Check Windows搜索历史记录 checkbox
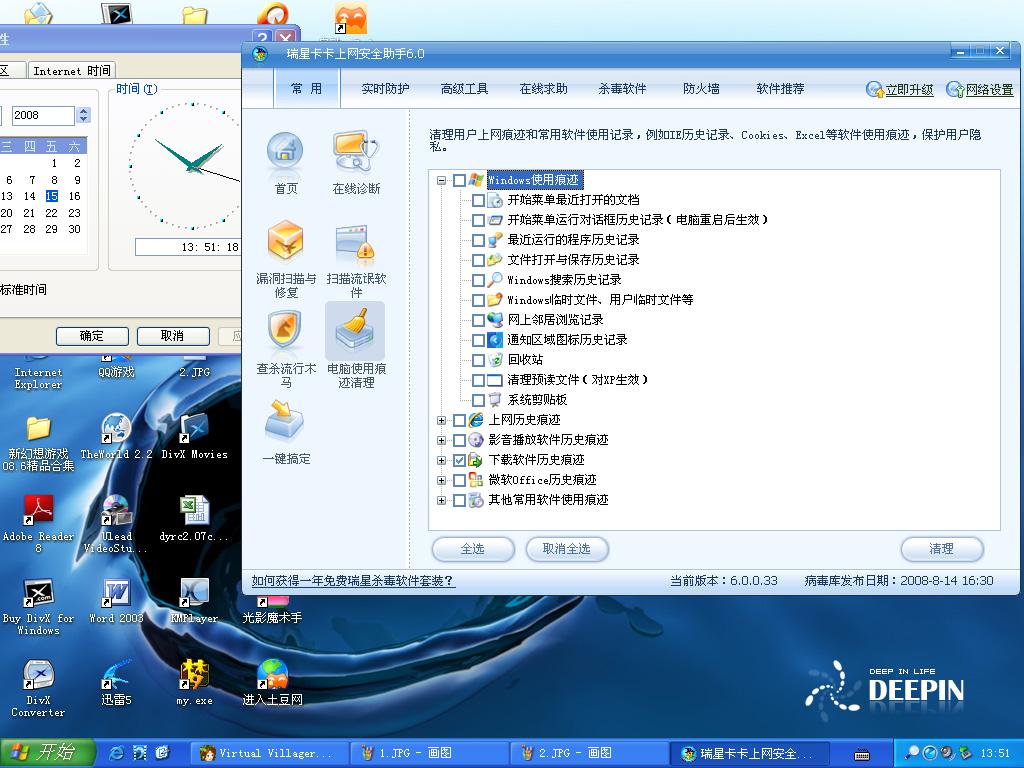1024x768 pixels. pyautogui.click(x=479, y=281)
